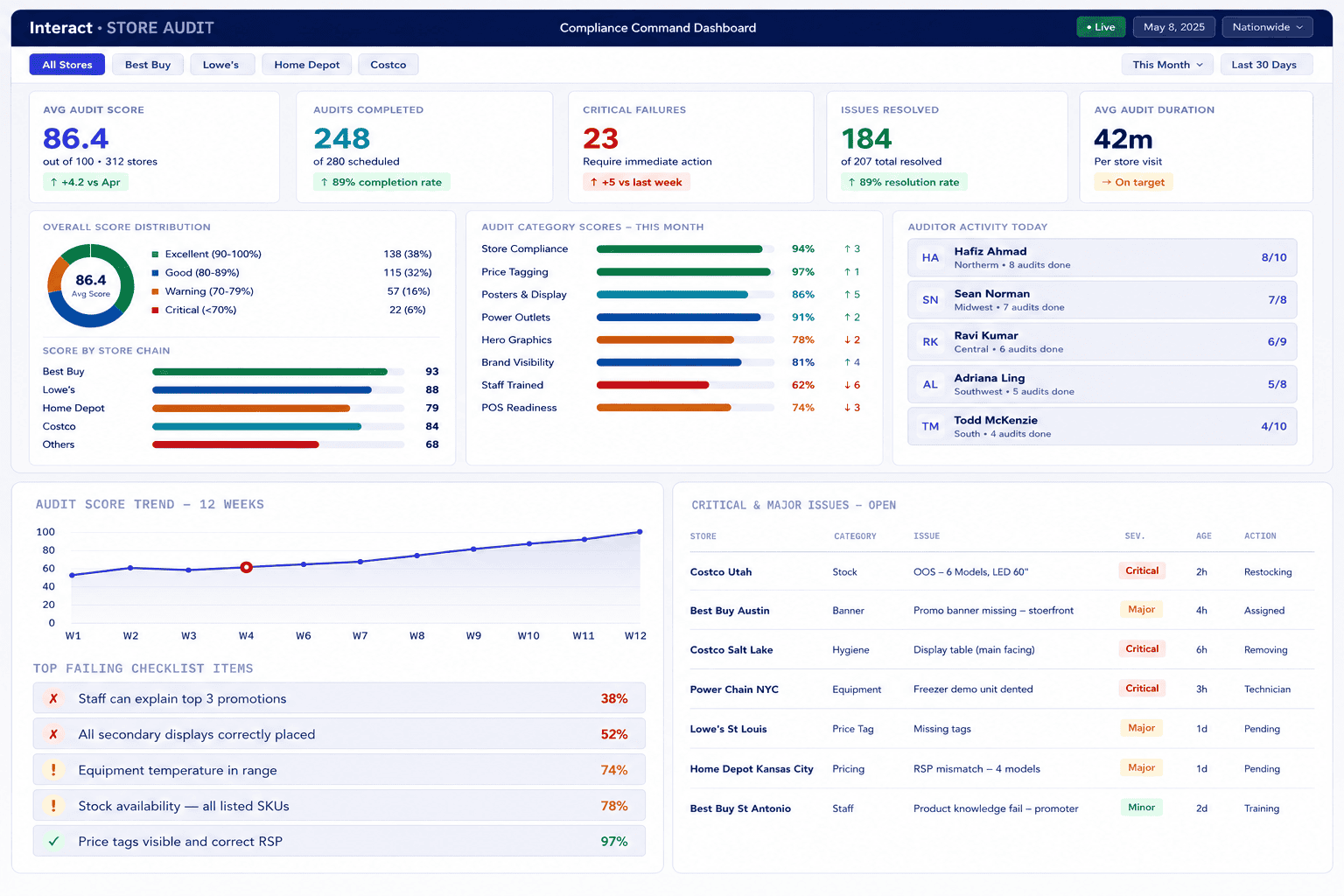Click the 38% value for Staff promotions item
This screenshot has width=1344, height=896.
click(614, 698)
